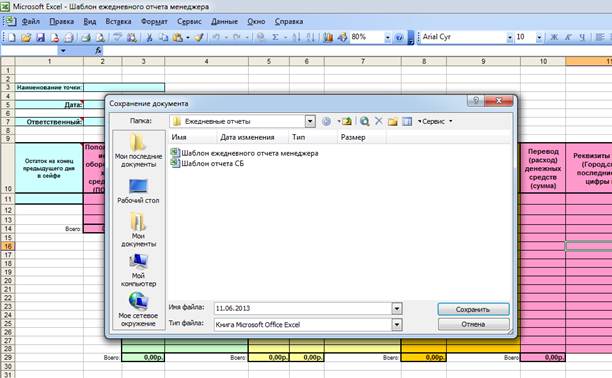Viewport: 612px width, 378px height.
Task: Click the Copy icon in Excel toolbar
Action: click(x=164, y=37)
